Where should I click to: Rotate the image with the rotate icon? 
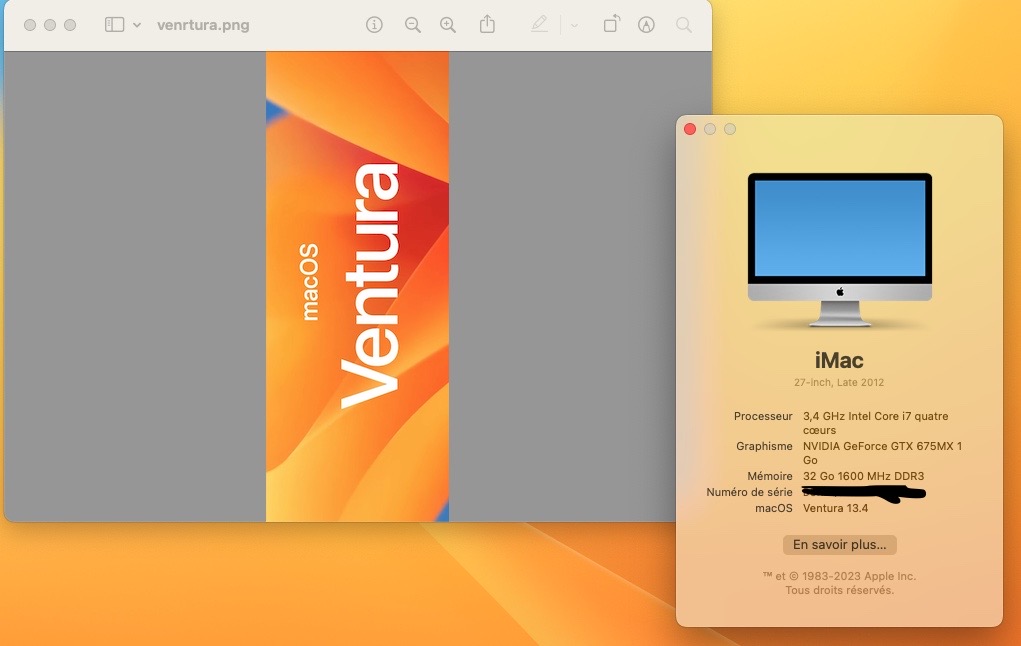pos(611,24)
